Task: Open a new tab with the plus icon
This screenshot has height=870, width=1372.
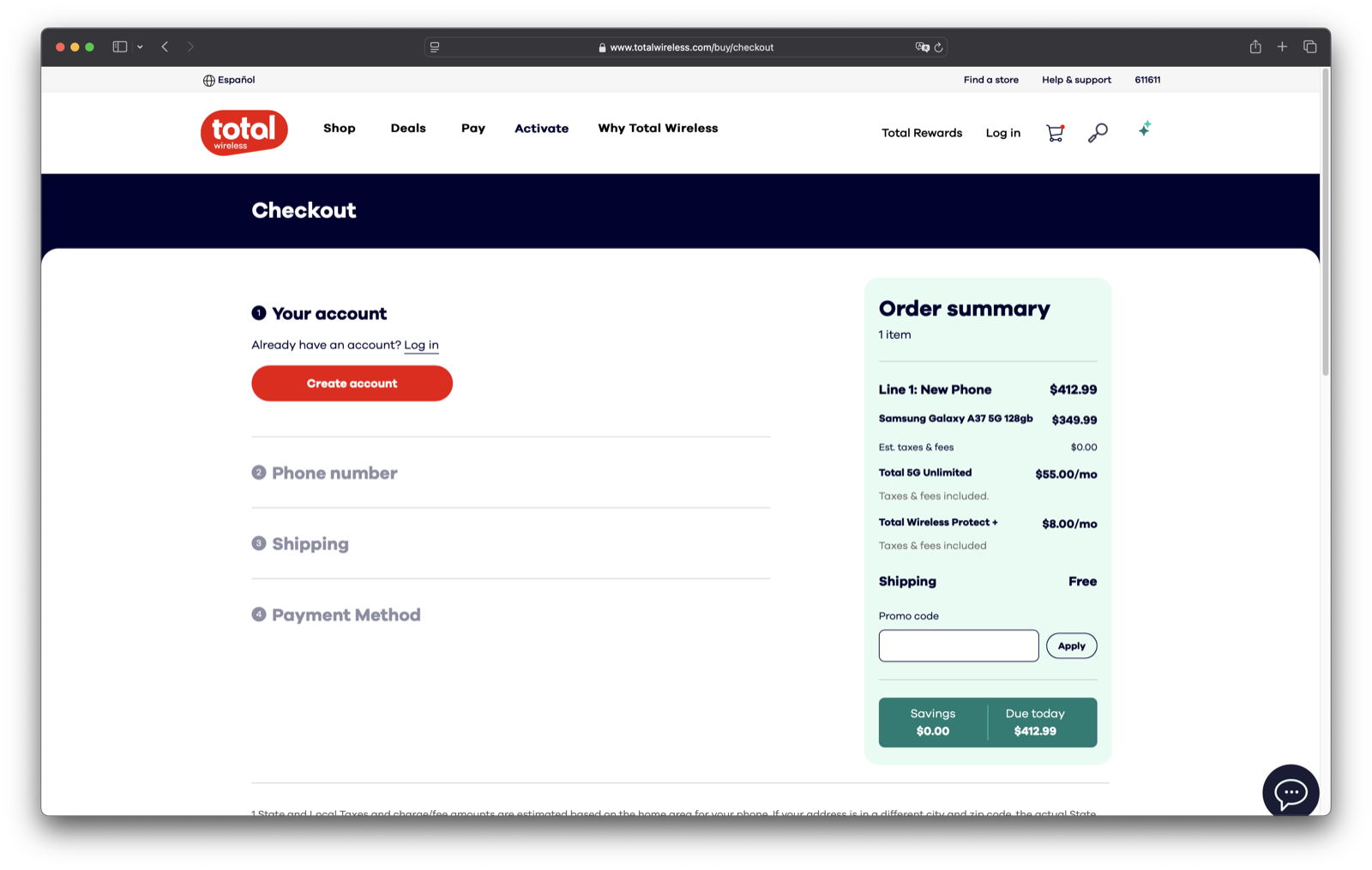Action: [1282, 46]
